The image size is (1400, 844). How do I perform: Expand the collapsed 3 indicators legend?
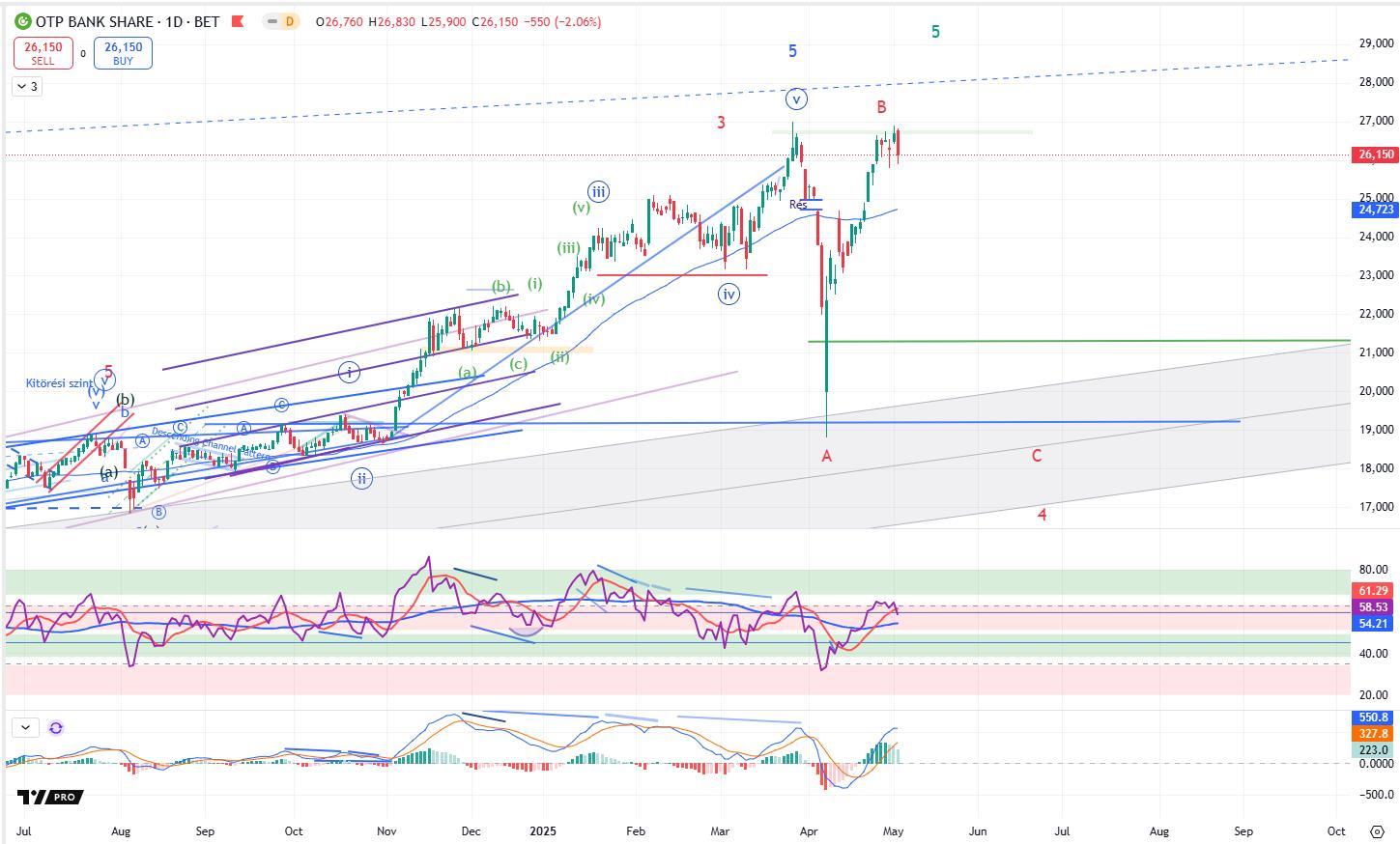(x=28, y=86)
